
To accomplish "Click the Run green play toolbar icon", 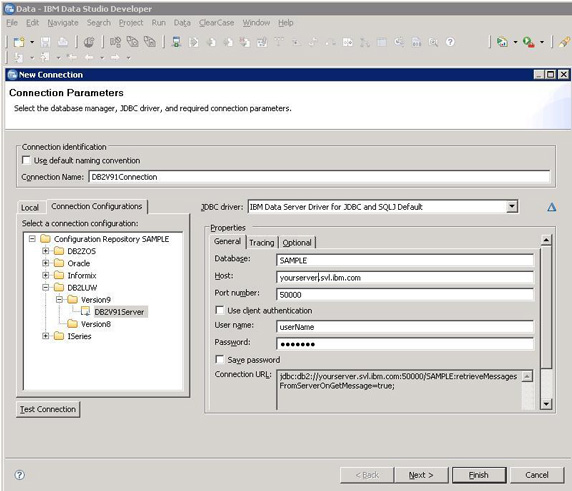I will (528, 42).
